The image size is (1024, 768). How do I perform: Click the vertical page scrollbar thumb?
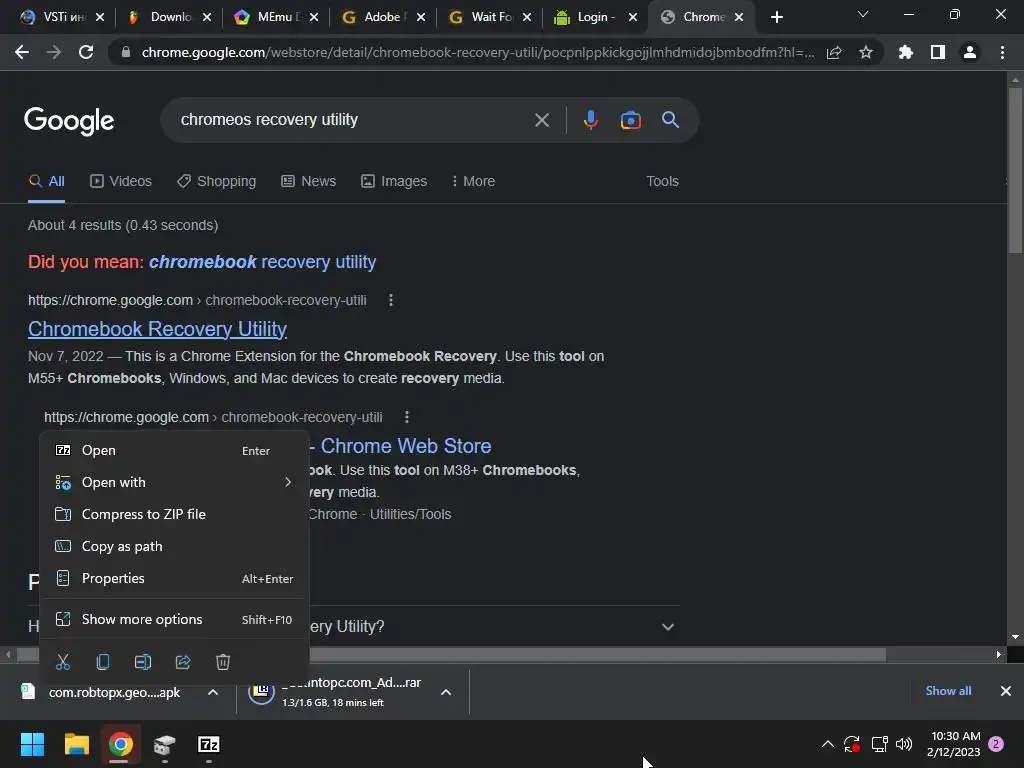pos(1015,170)
